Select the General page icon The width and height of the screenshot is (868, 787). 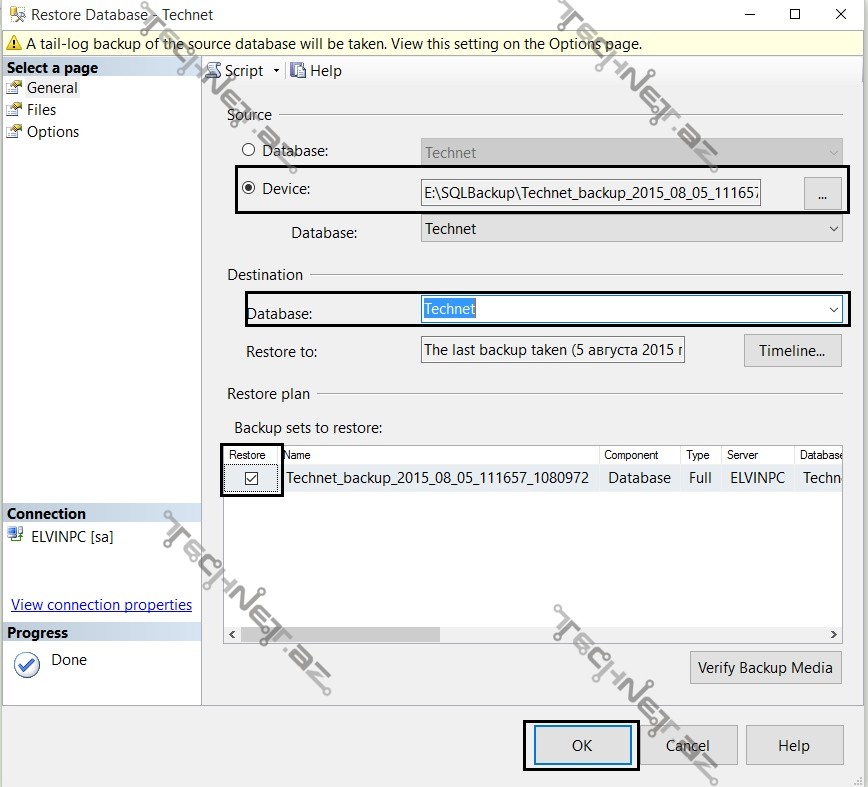tap(15, 88)
